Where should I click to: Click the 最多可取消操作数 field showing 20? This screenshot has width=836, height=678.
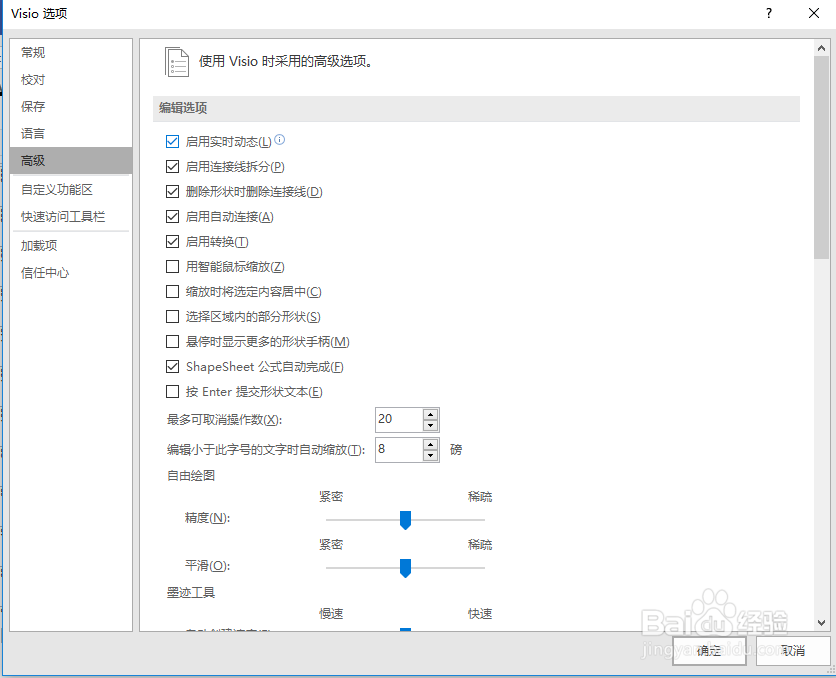[x=399, y=419]
